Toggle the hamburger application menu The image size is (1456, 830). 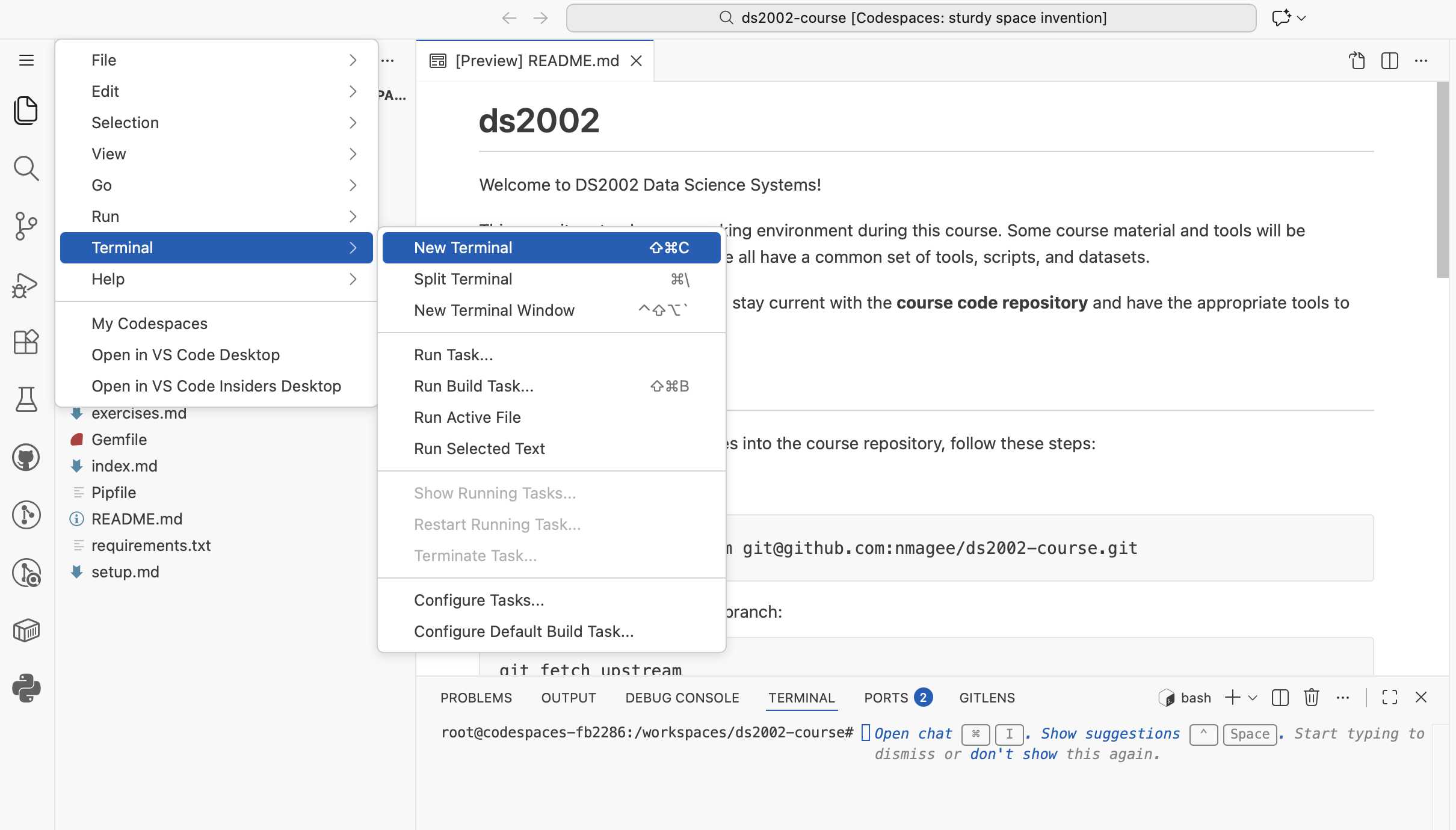pyautogui.click(x=26, y=60)
